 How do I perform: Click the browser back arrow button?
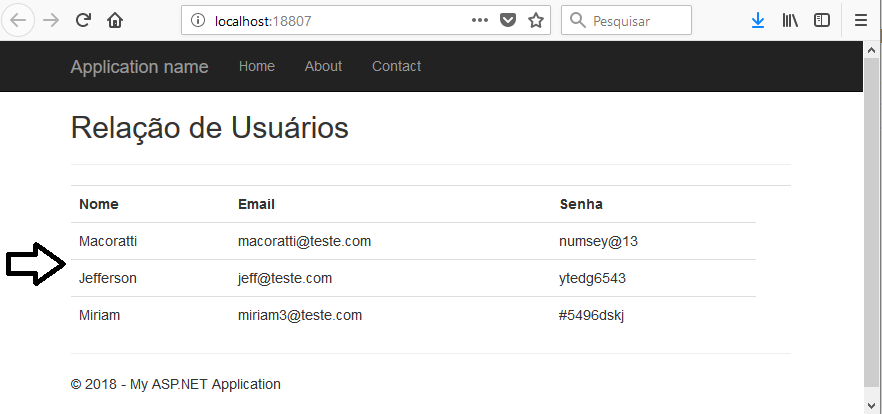coord(18,21)
